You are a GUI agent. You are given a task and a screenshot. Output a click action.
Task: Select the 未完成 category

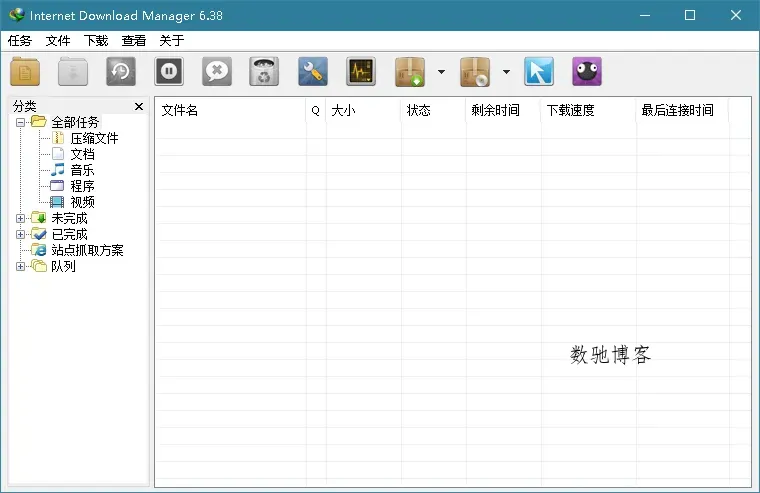(69, 218)
